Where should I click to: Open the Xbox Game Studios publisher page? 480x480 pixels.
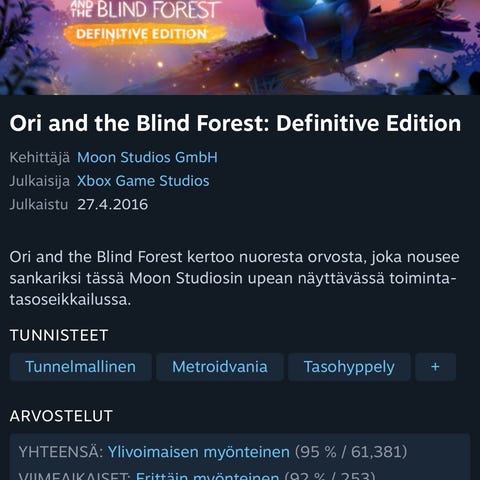coord(143,181)
